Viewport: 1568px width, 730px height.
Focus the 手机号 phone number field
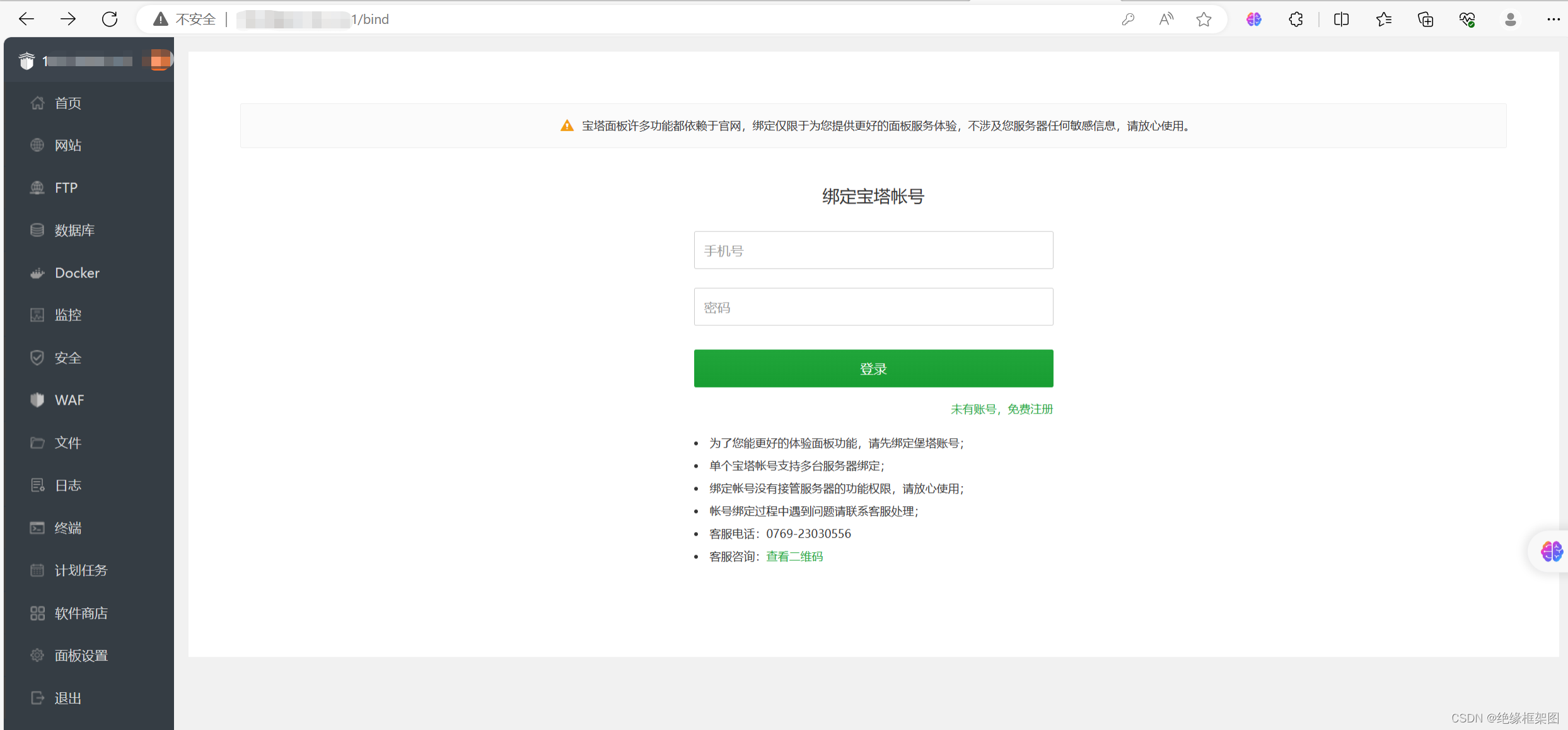point(873,250)
